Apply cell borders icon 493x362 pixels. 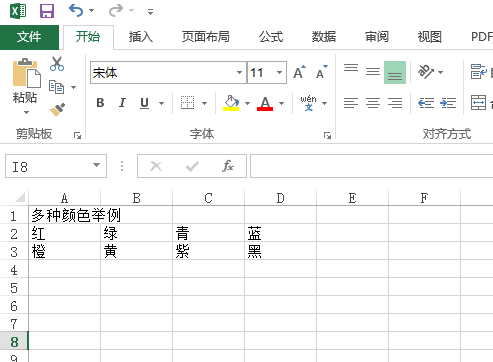pos(187,103)
